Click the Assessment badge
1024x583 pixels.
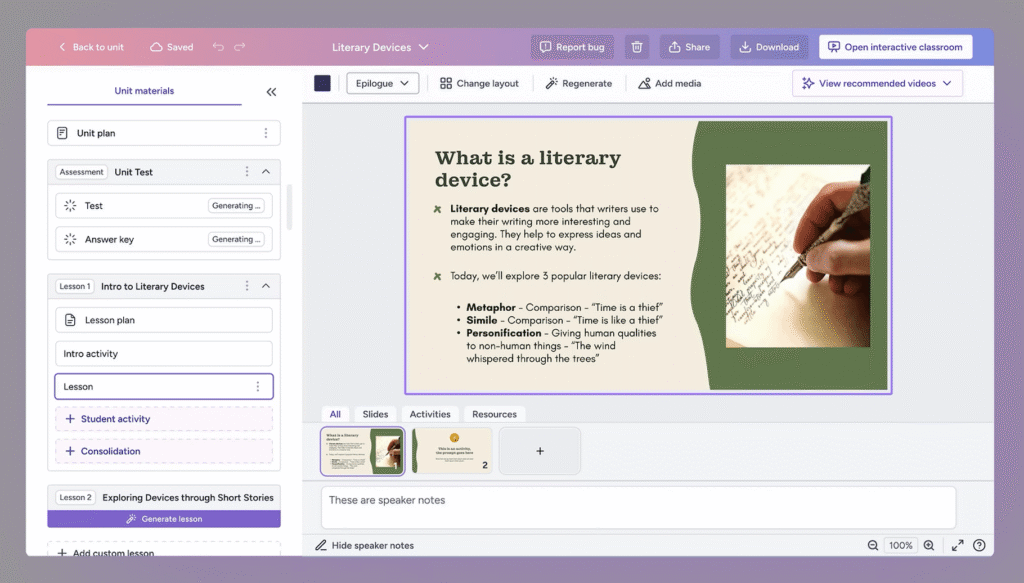(82, 172)
